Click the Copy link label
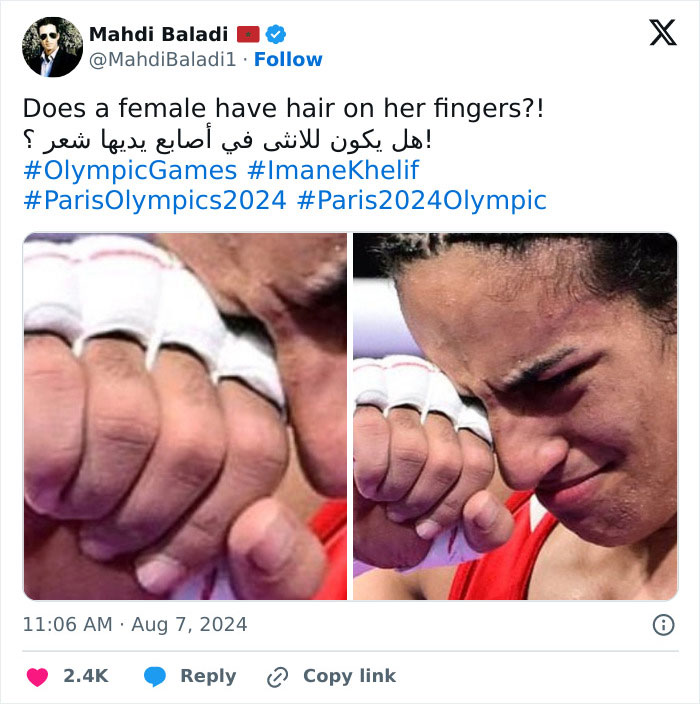This screenshot has width=700, height=704. pos(349,676)
